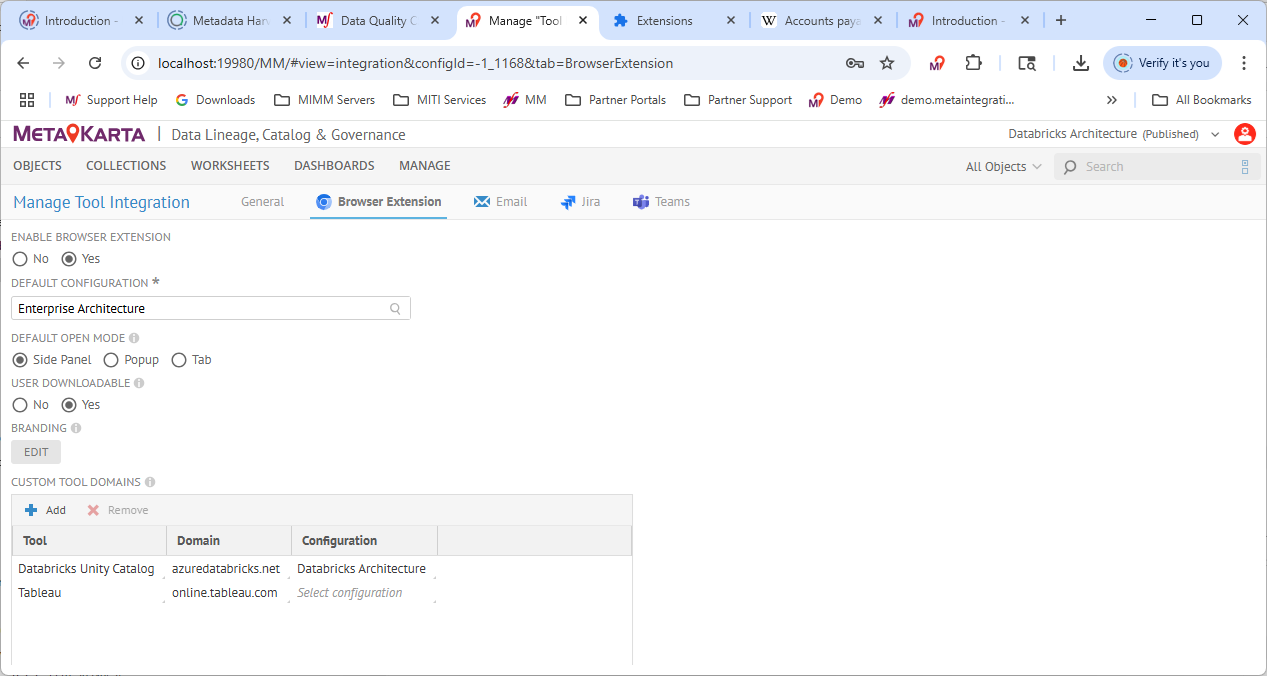Open the Chrome extensions puzzle icon
1267x676 pixels.
pyautogui.click(x=973, y=63)
